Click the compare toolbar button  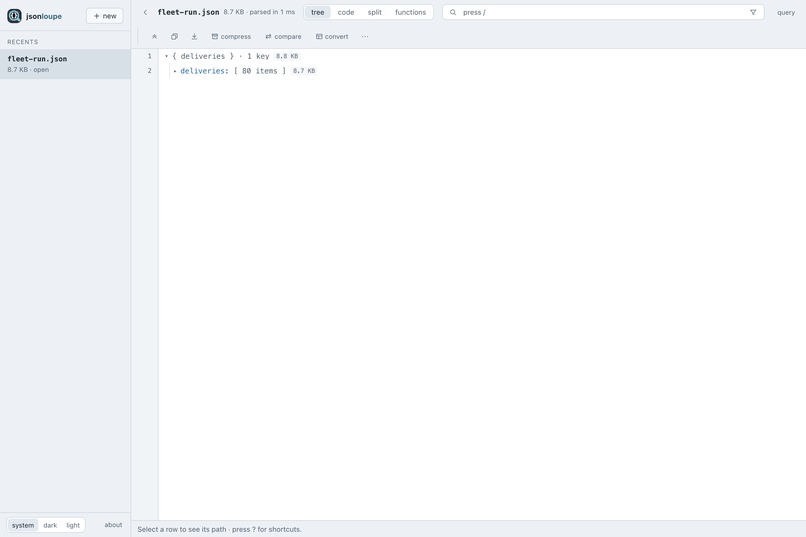(x=283, y=36)
